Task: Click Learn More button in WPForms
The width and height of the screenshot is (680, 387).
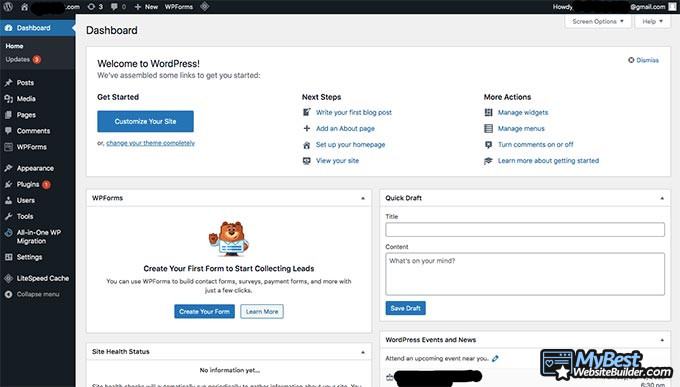Action: point(262,312)
